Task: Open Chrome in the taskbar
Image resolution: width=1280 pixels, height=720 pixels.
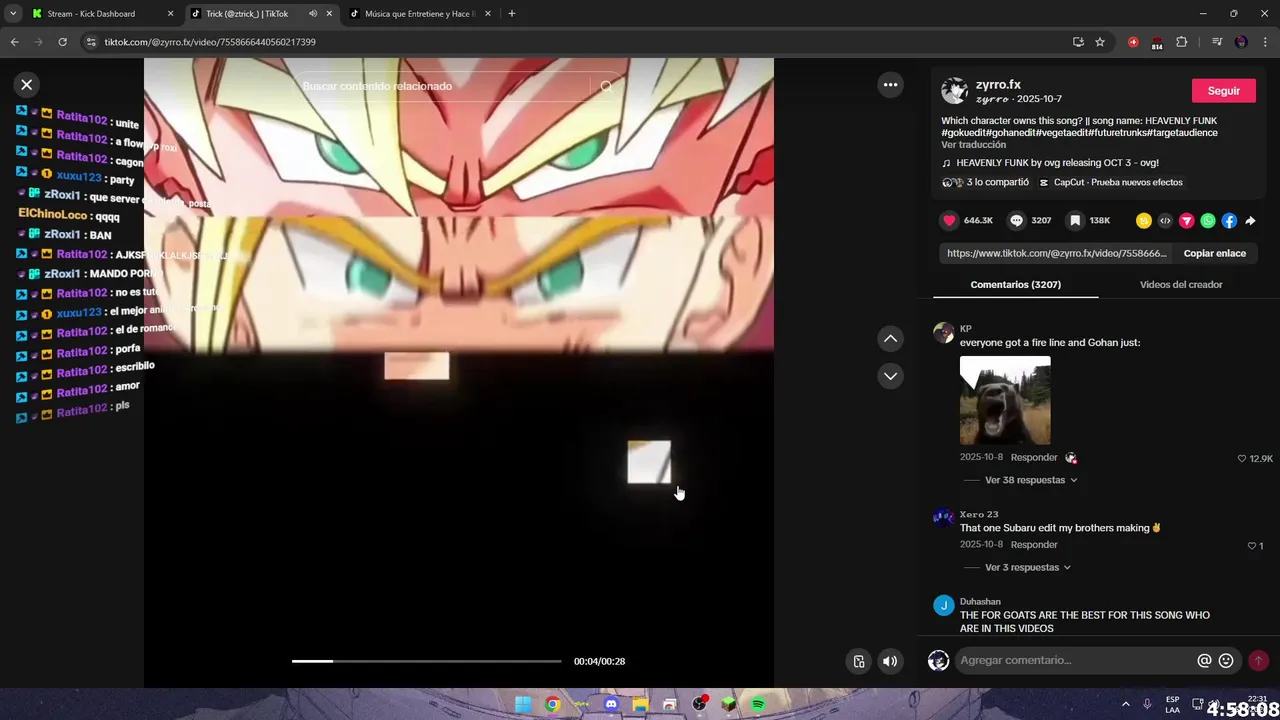Action: click(x=552, y=704)
